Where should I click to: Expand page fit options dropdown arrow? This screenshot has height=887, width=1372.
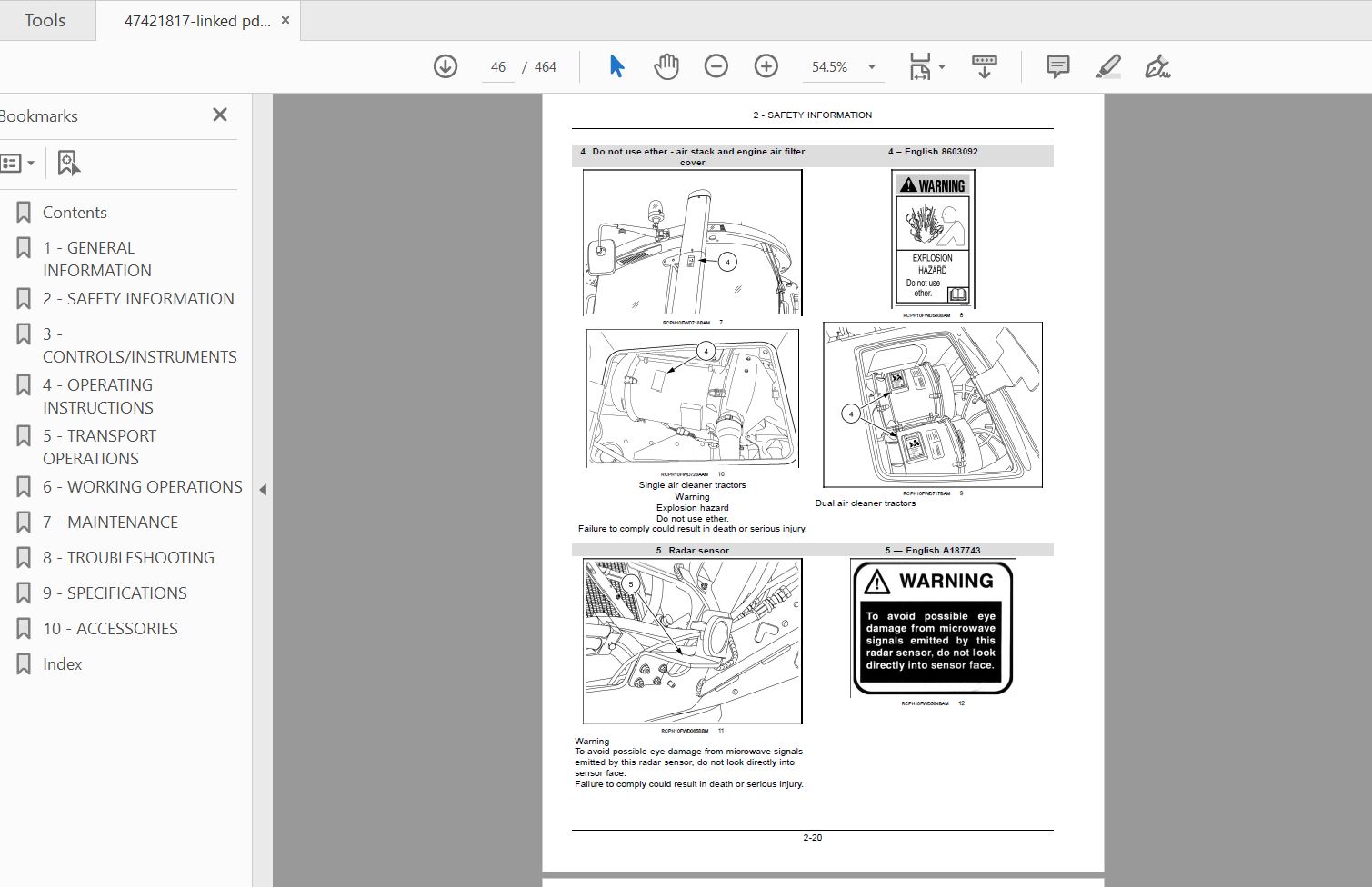(x=942, y=66)
